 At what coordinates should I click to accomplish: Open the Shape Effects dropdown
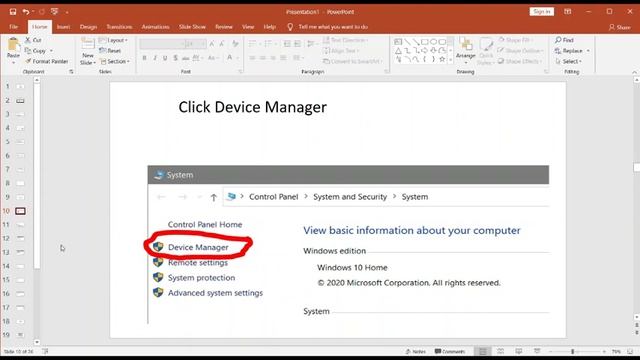(x=520, y=61)
